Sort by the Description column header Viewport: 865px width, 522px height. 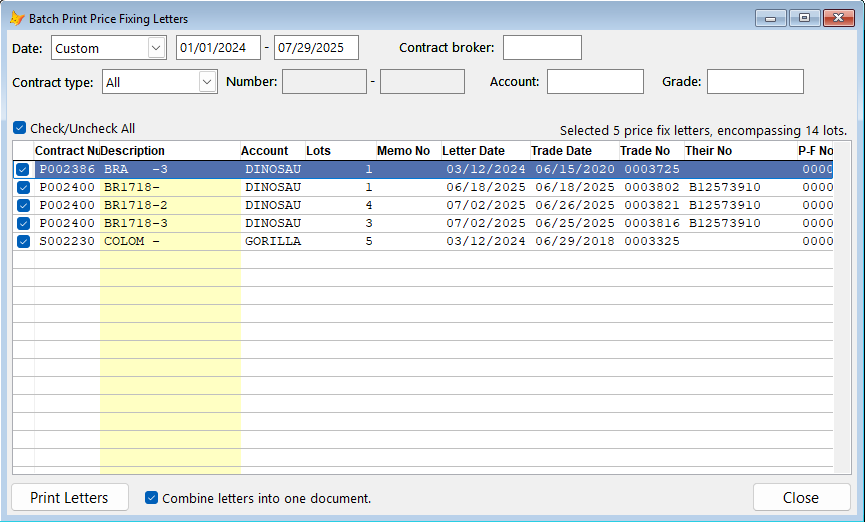170,151
